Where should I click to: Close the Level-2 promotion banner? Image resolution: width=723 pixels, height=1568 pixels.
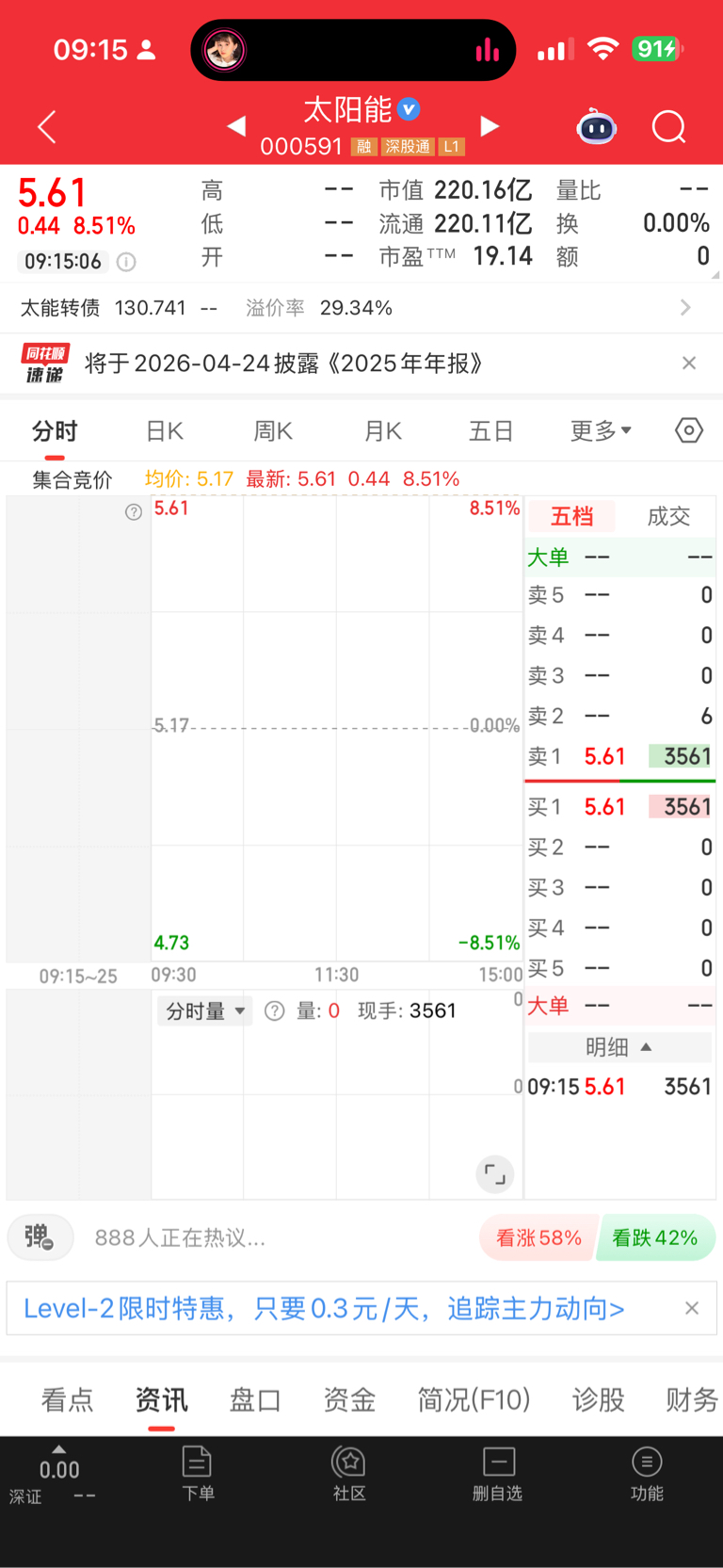(692, 1308)
